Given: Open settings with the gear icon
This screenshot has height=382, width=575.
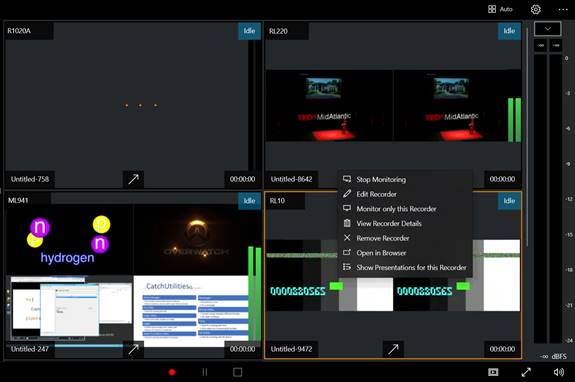Looking at the screenshot, I should point(536,10).
